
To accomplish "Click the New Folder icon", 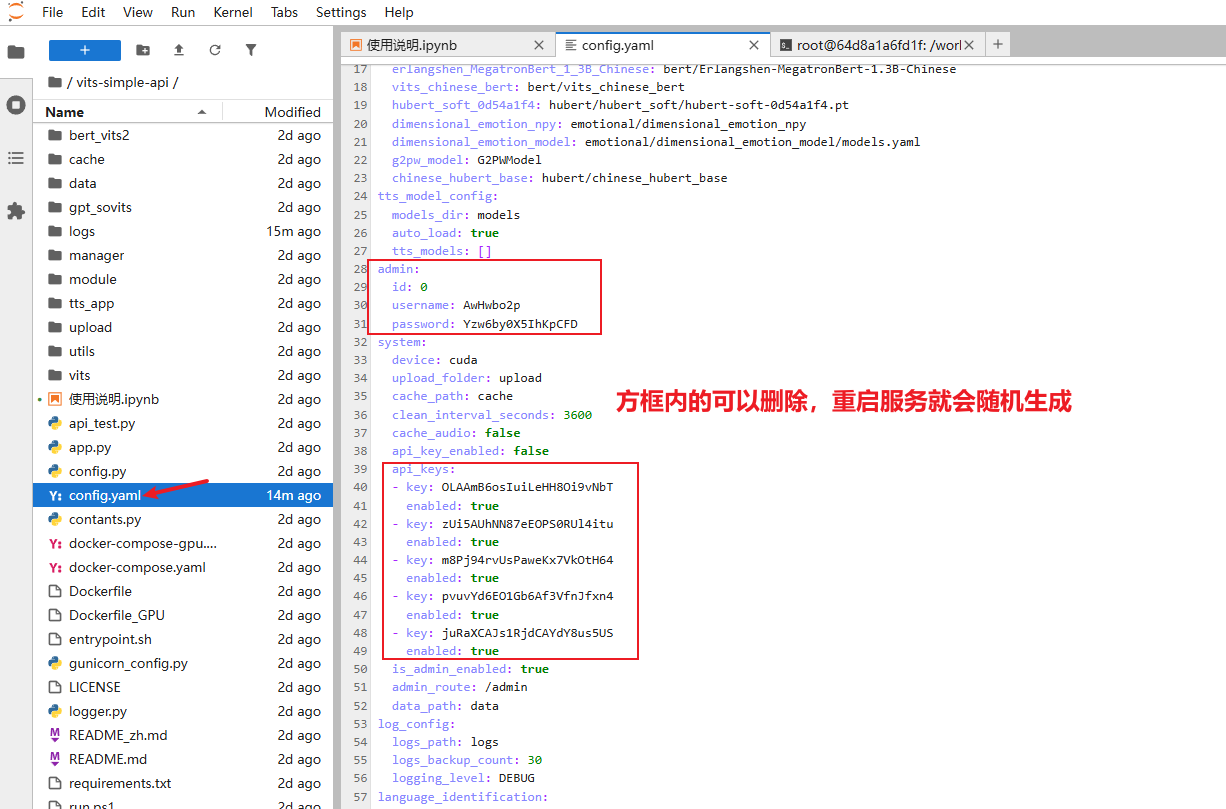I will tap(143, 50).
